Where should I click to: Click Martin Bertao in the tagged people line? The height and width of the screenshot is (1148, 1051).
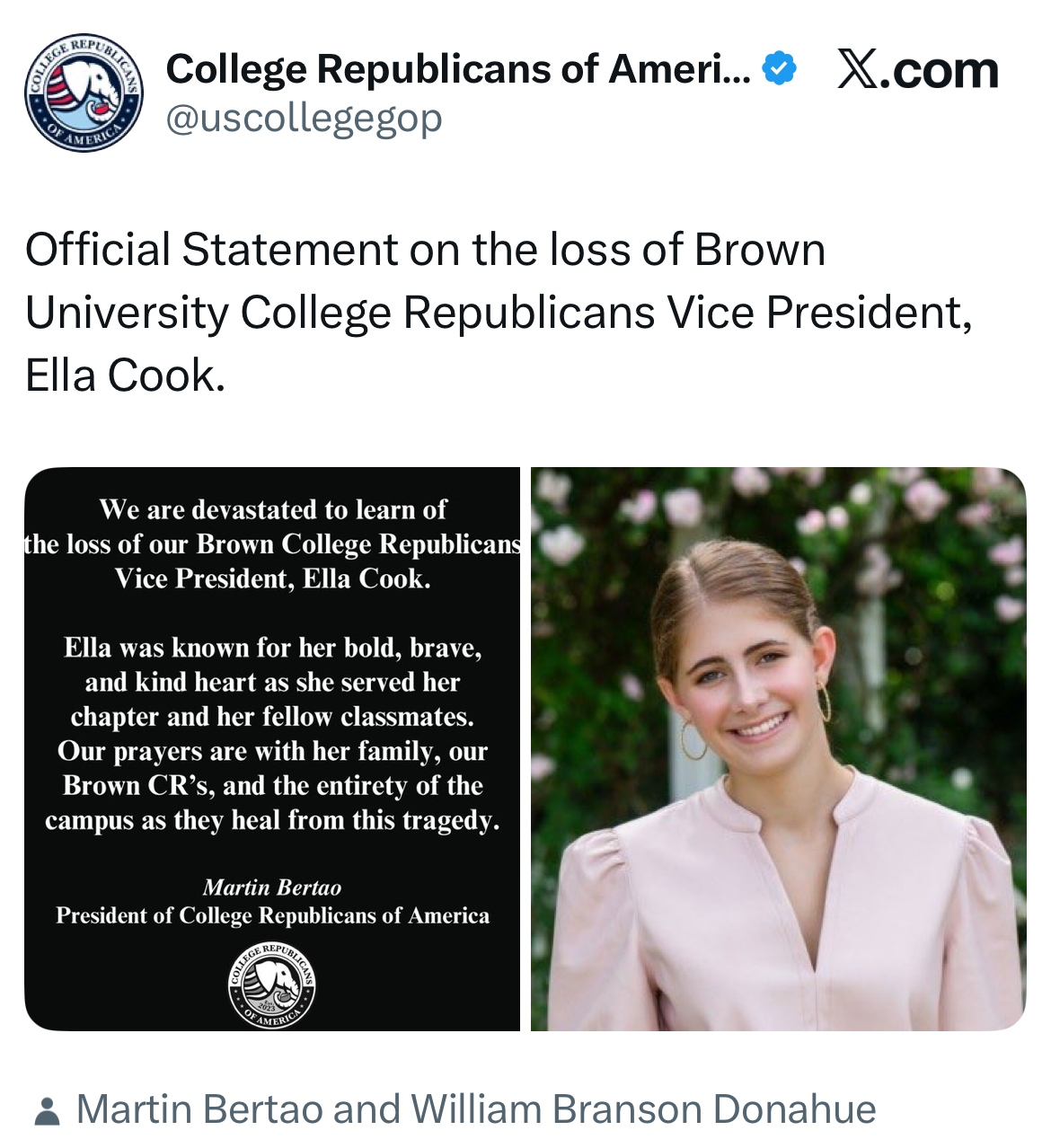pyautogui.click(x=199, y=1109)
